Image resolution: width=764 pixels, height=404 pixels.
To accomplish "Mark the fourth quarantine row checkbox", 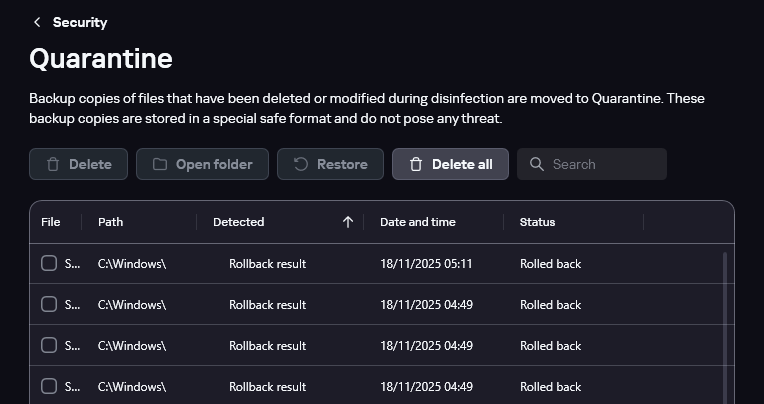I will 49,387.
